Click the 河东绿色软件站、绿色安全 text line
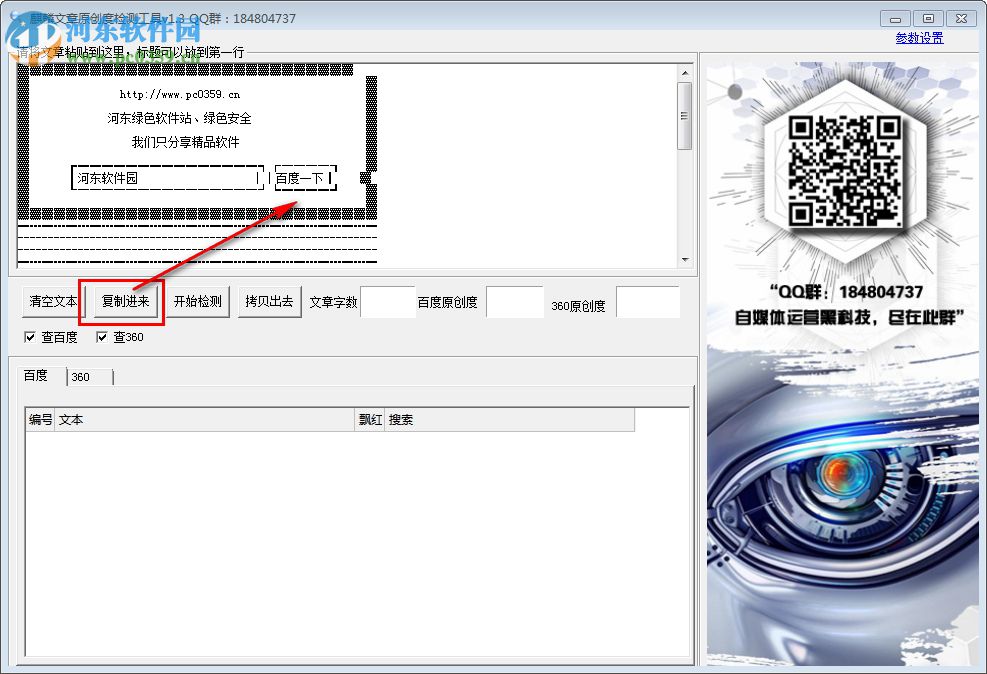Viewport: 987px width, 674px height. tap(179, 118)
